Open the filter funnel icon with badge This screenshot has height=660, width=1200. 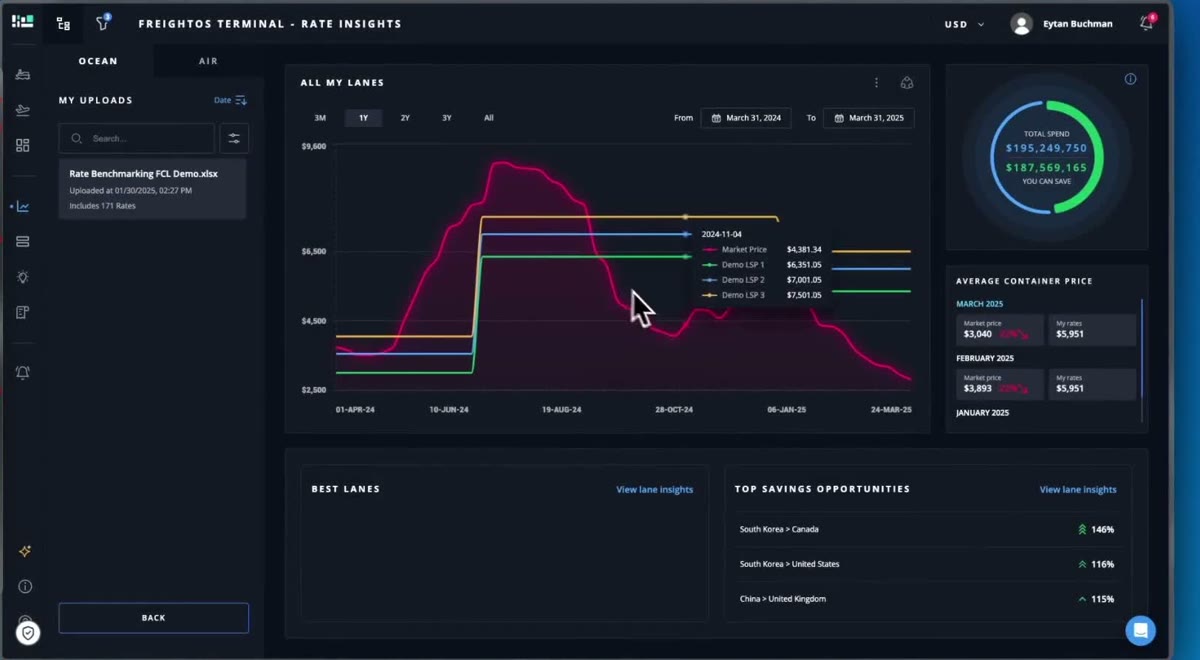(x=102, y=22)
